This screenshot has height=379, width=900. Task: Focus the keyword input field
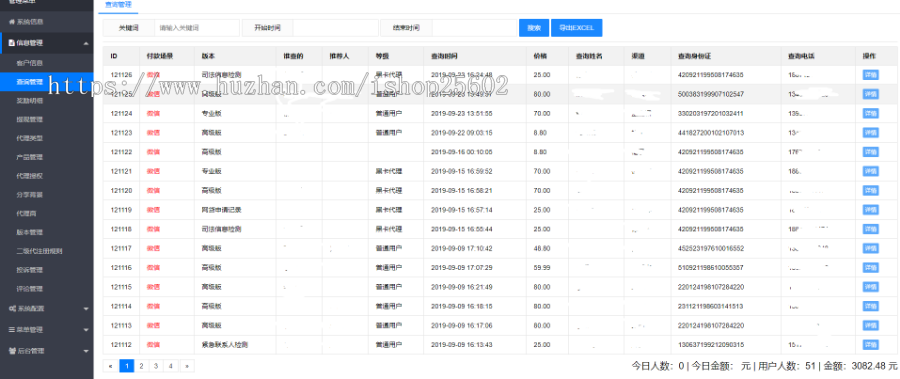click(196, 28)
